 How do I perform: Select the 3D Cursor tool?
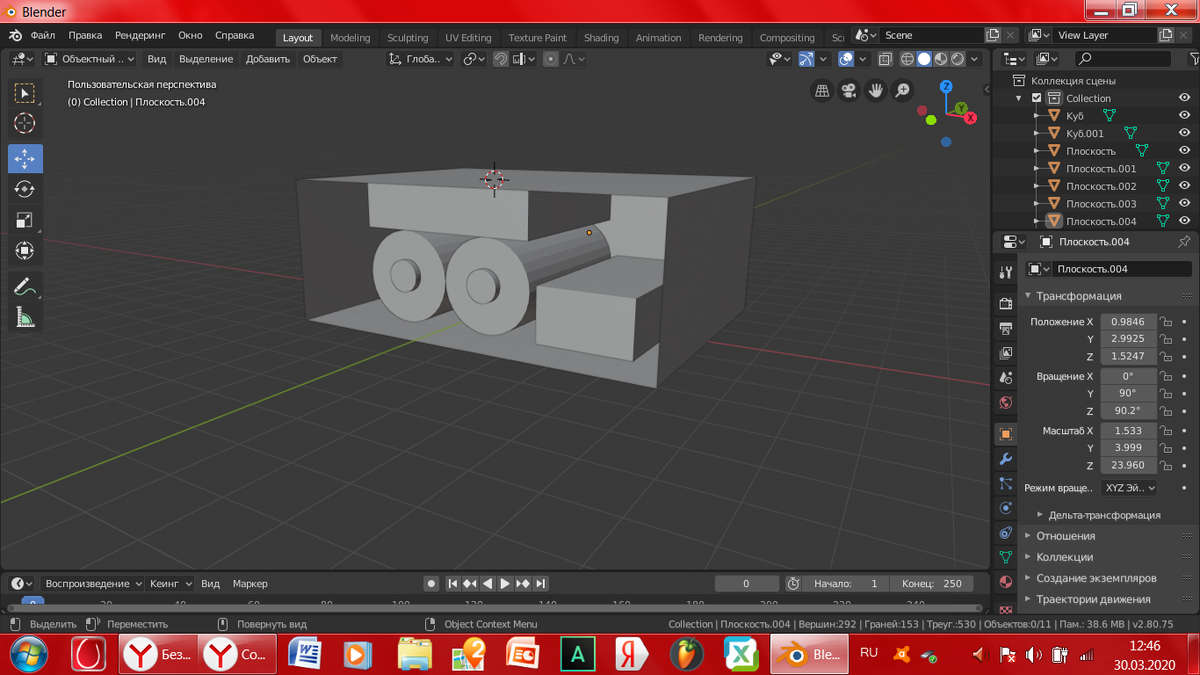(x=25, y=123)
